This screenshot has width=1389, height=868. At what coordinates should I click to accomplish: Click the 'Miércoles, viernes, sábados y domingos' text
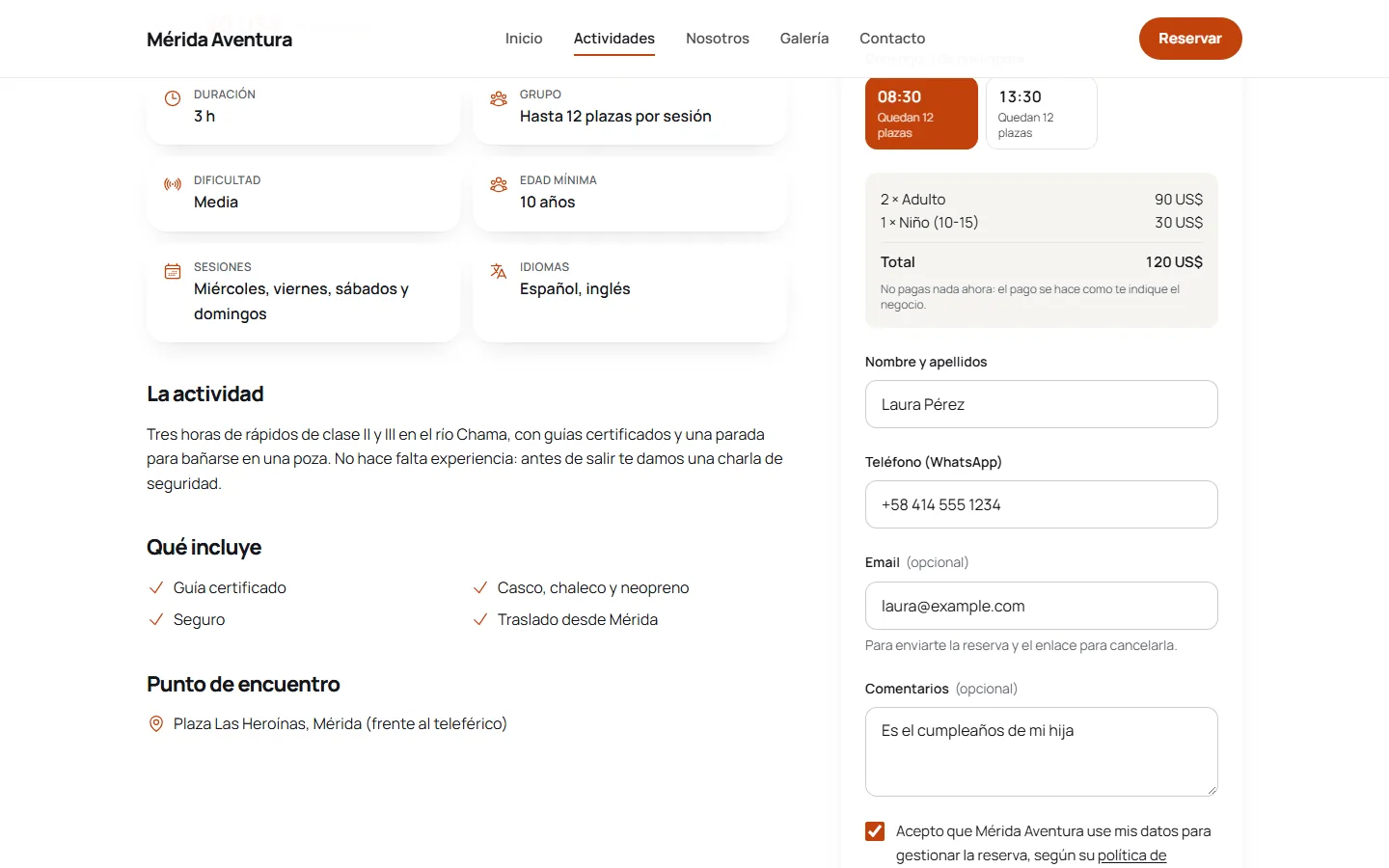[x=301, y=301]
